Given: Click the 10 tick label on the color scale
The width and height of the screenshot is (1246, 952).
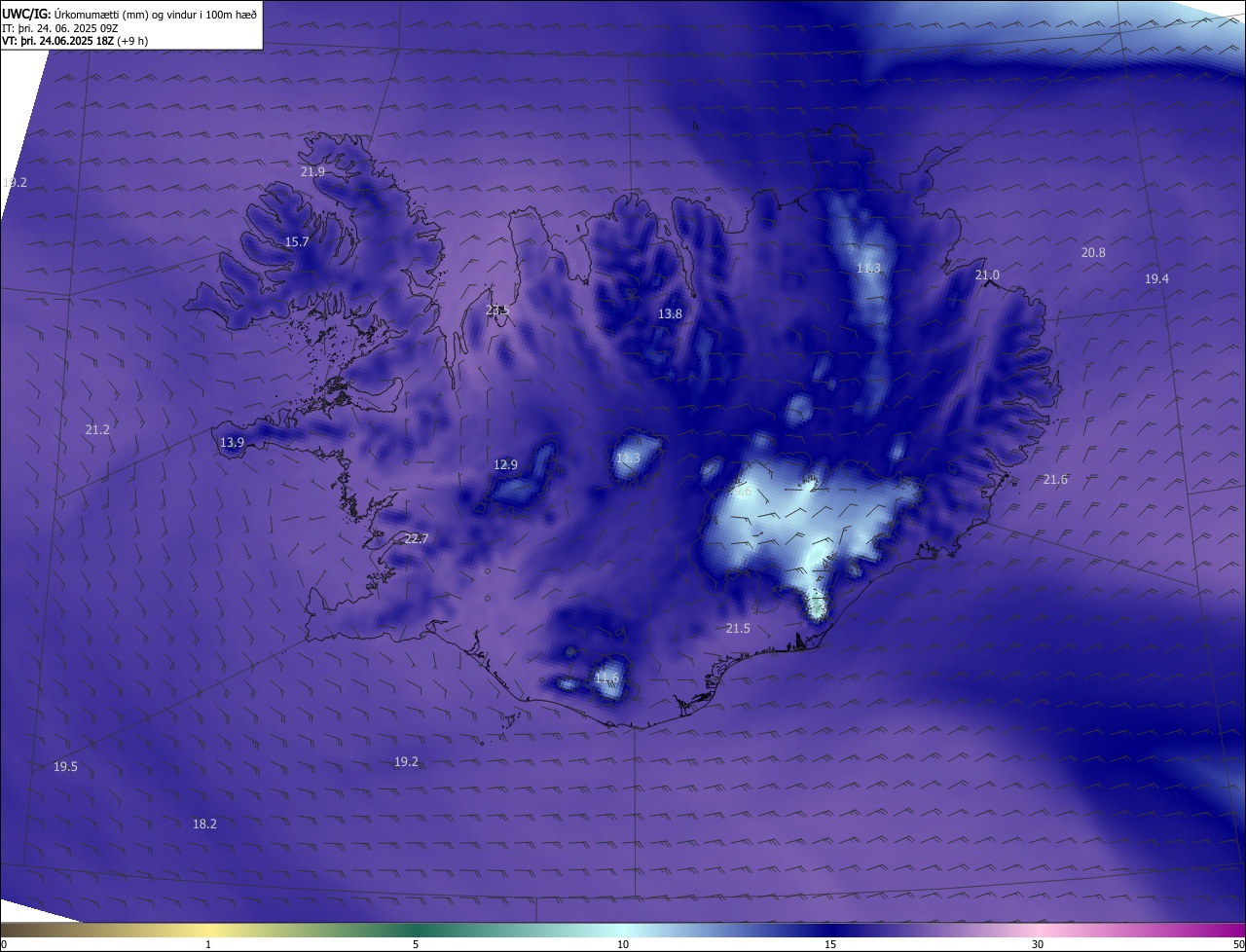Looking at the screenshot, I should click(623, 944).
